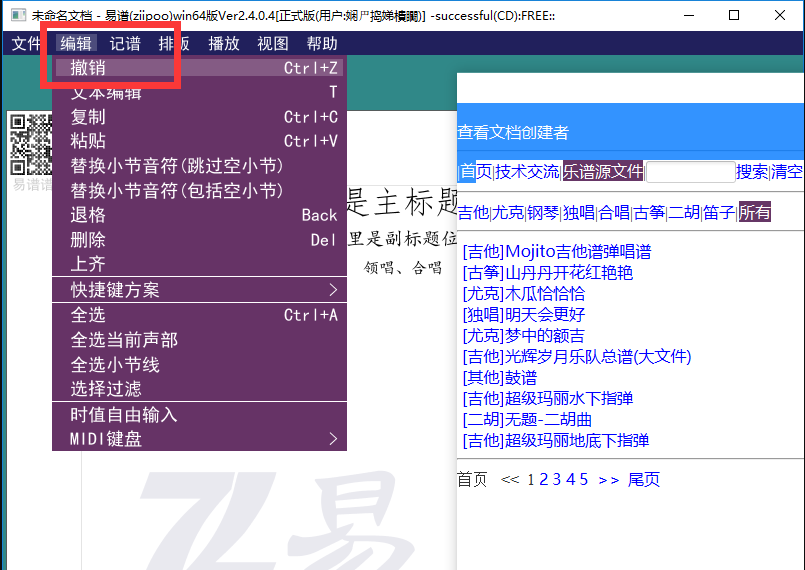Image resolution: width=805 pixels, height=570 pixels.
Task: Expand the MIDI键盘 submenu
Action: coord(199,439)
